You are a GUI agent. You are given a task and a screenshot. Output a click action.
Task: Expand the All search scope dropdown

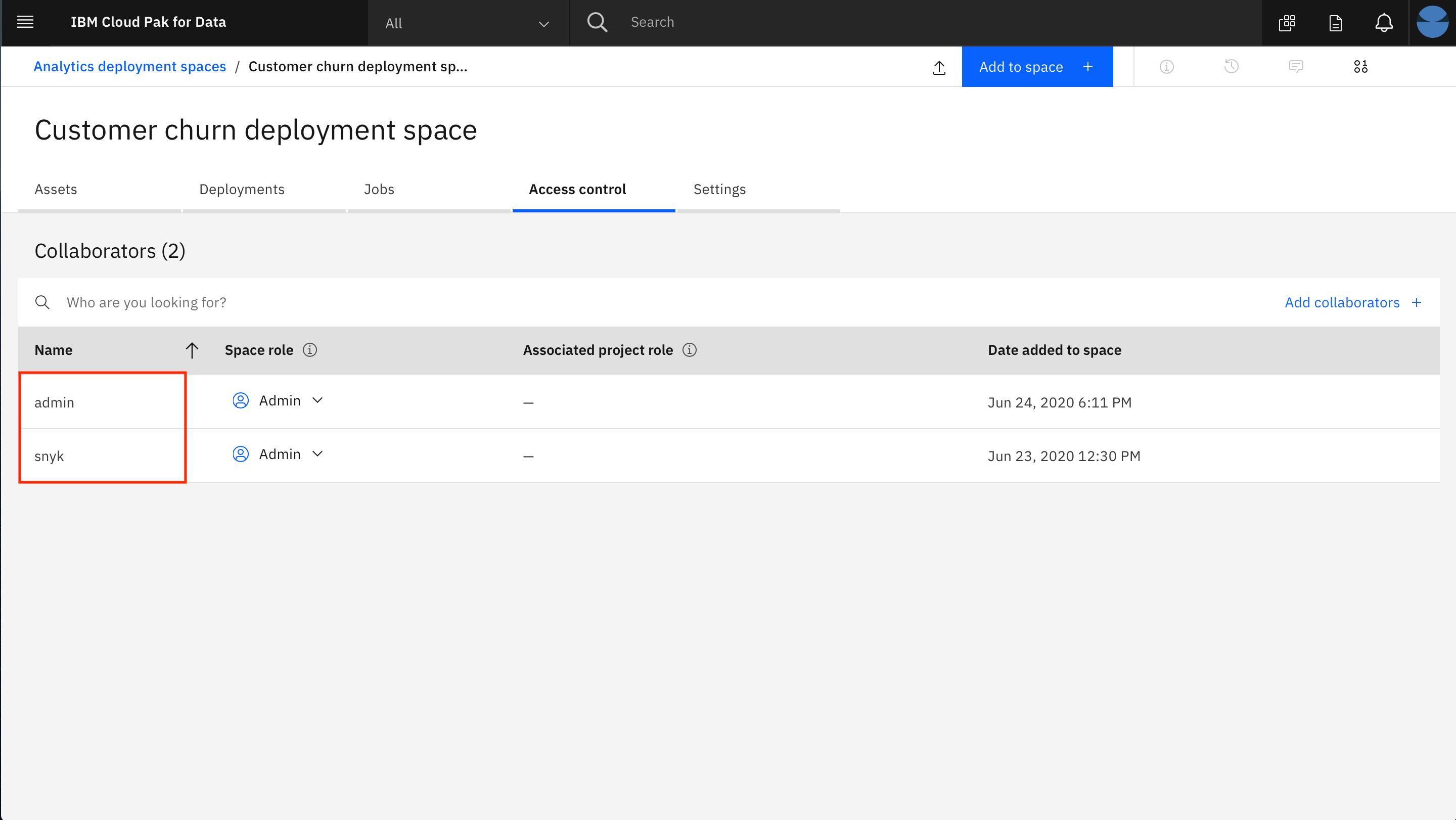pos(468,23)
